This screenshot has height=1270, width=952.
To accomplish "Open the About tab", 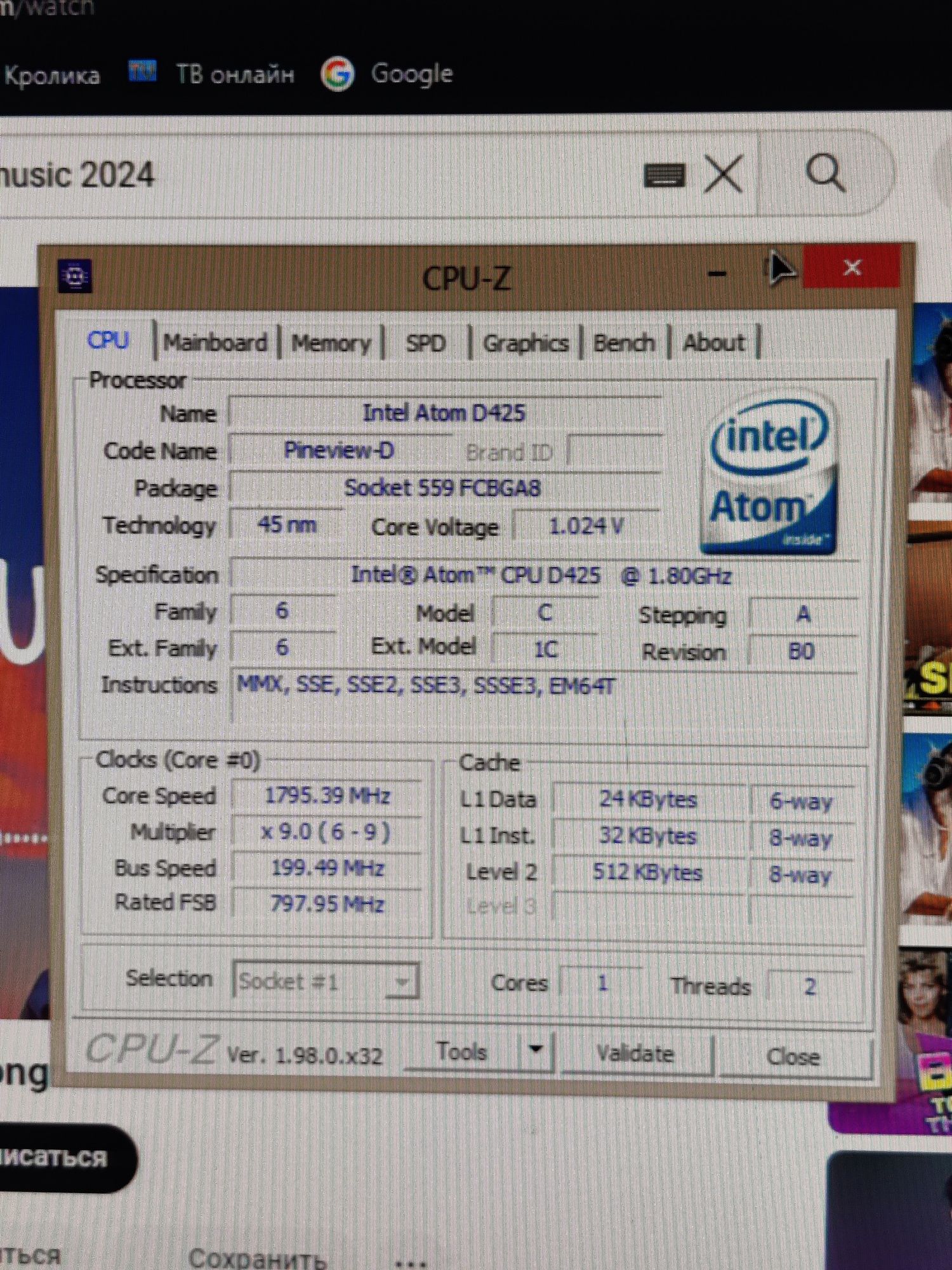I will pyautogui.click(x=713, y=343).
